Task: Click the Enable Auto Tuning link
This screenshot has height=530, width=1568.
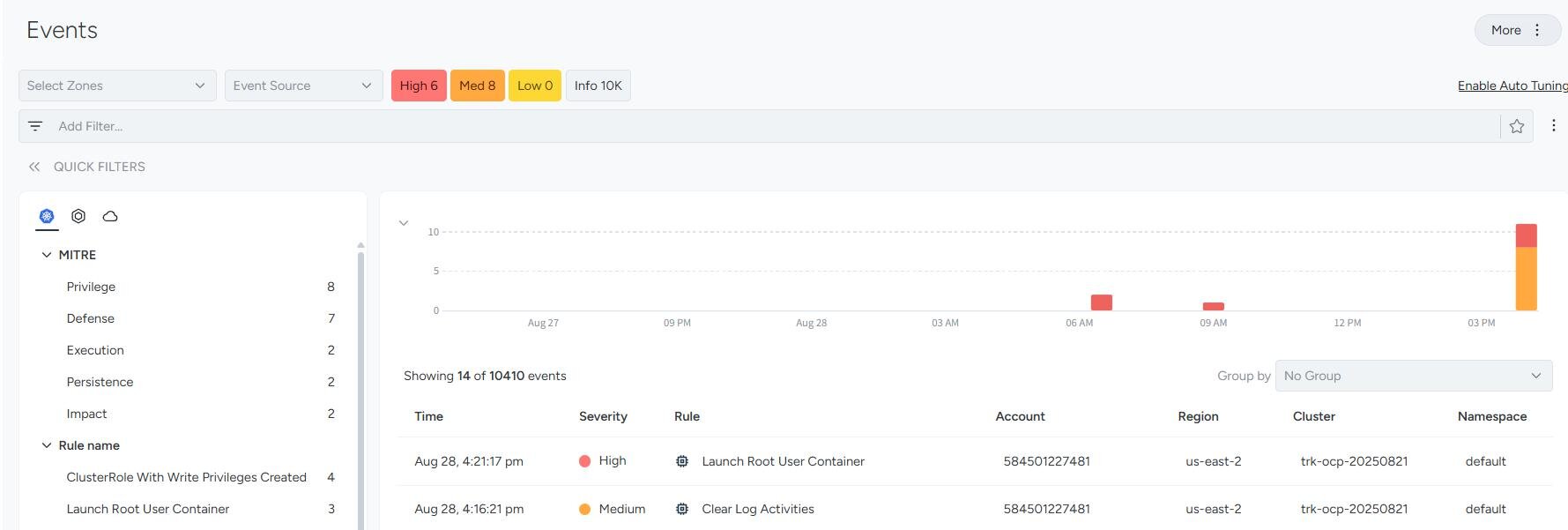Action: (1512, 86)
